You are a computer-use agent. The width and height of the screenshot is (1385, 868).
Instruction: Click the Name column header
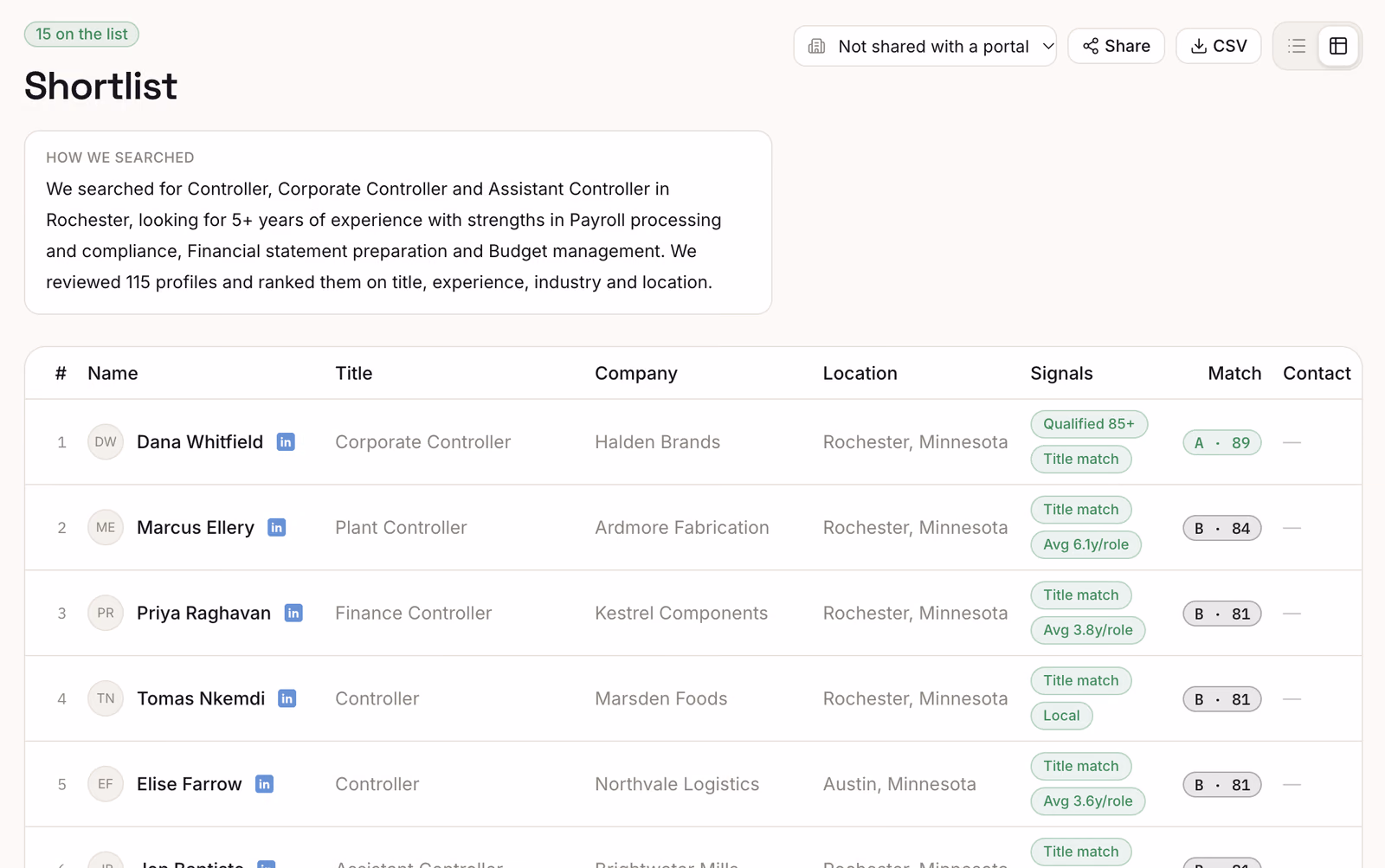113,373
